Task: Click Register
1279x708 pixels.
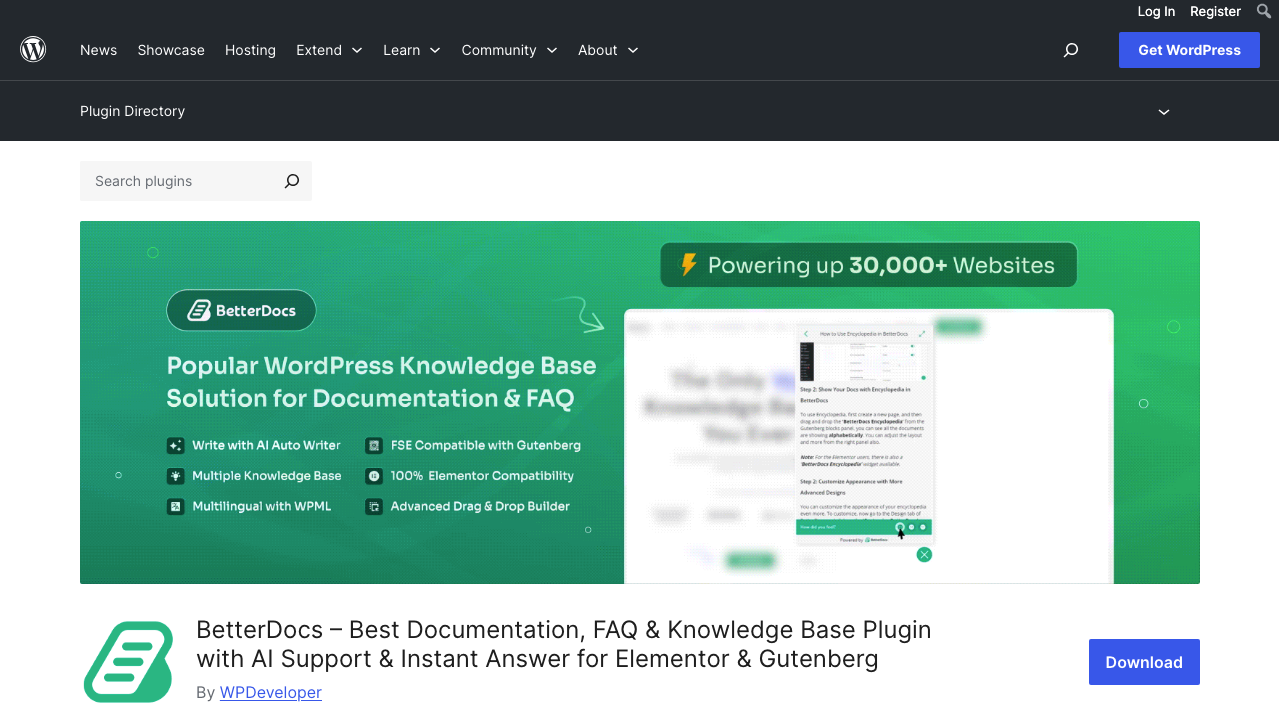Action: pos(1215,12)
